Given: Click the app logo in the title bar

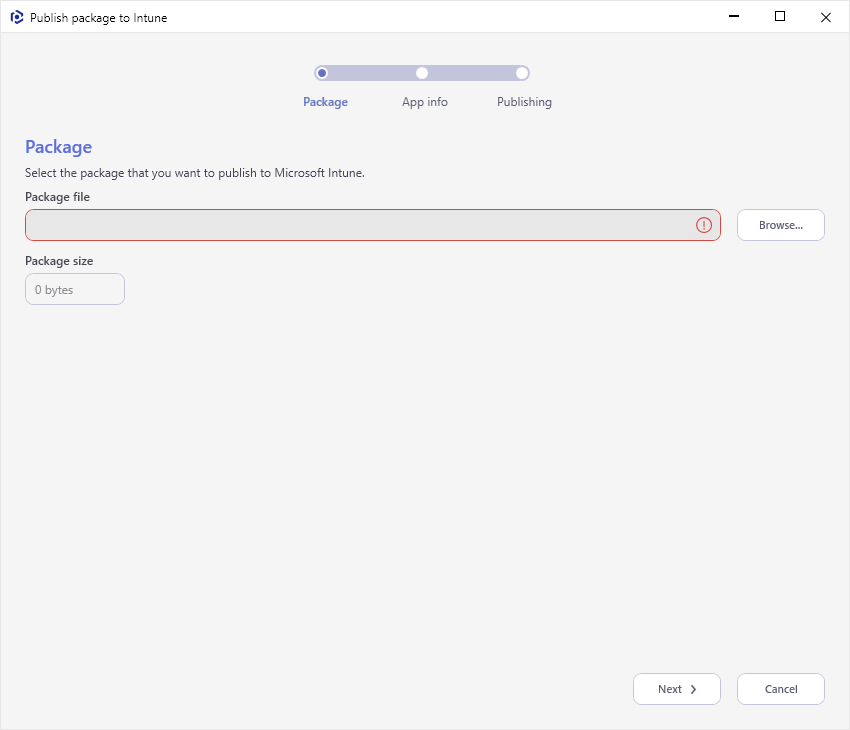Looking at the screenshot, I should point(17,17).
